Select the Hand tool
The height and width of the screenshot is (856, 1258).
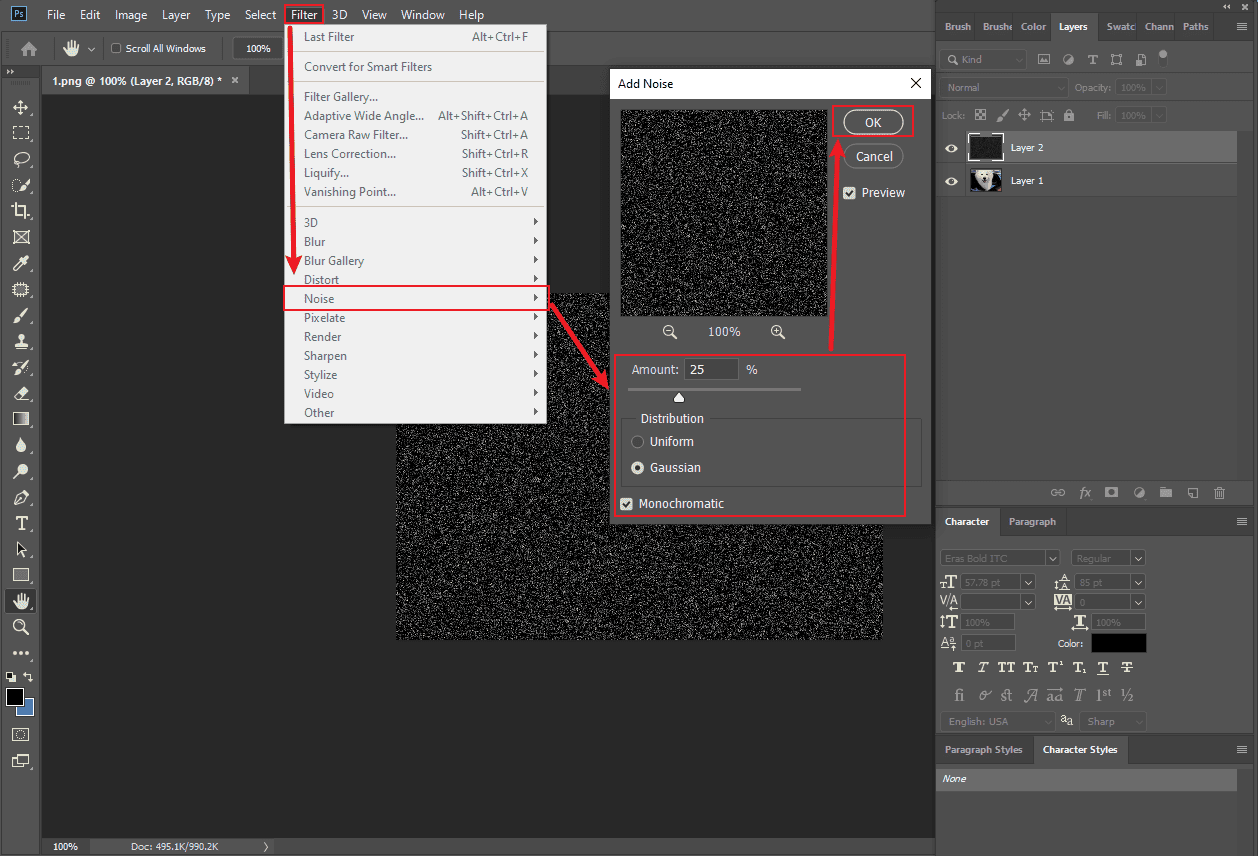point(20,600)
